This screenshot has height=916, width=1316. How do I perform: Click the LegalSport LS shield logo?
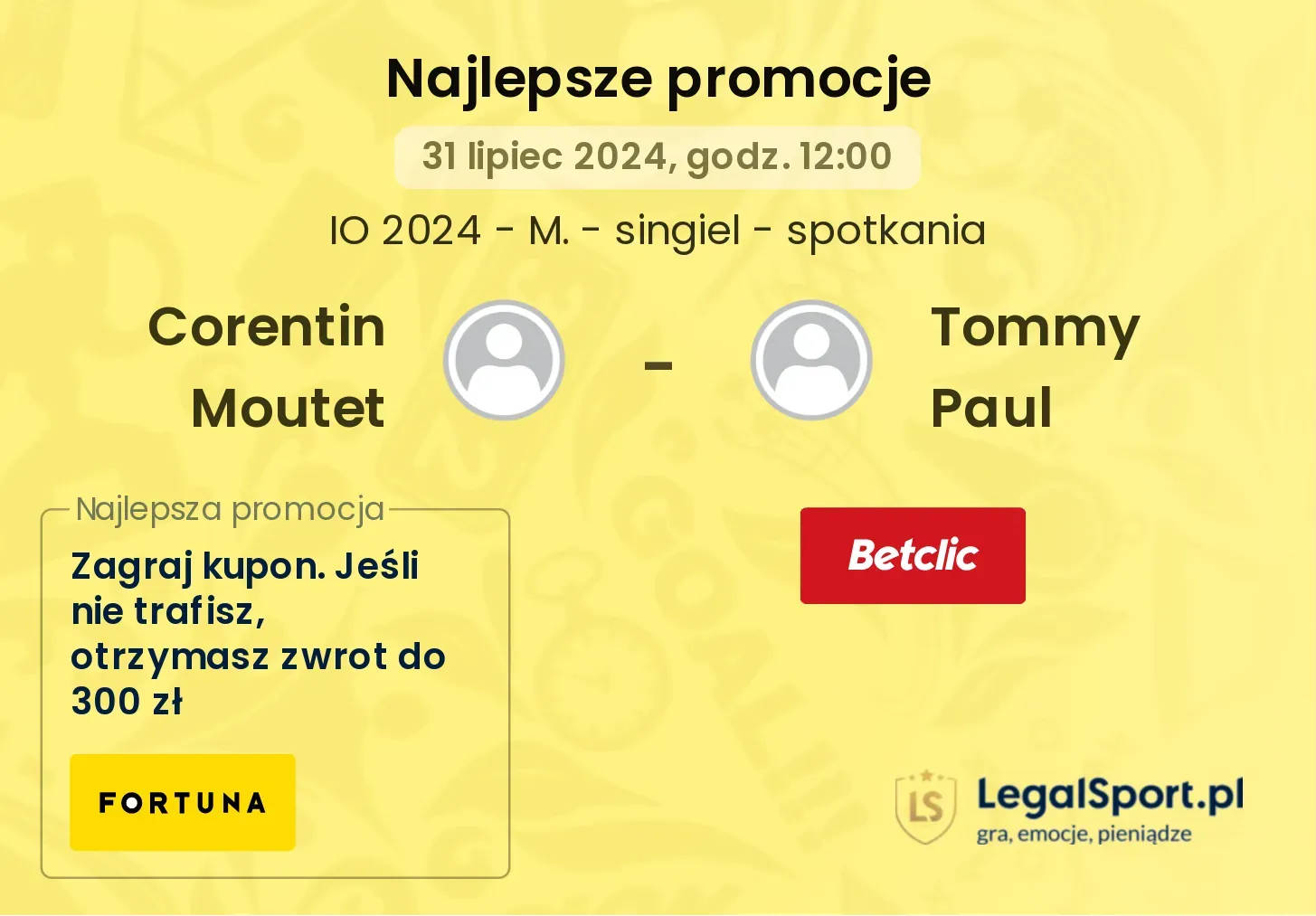925,807
